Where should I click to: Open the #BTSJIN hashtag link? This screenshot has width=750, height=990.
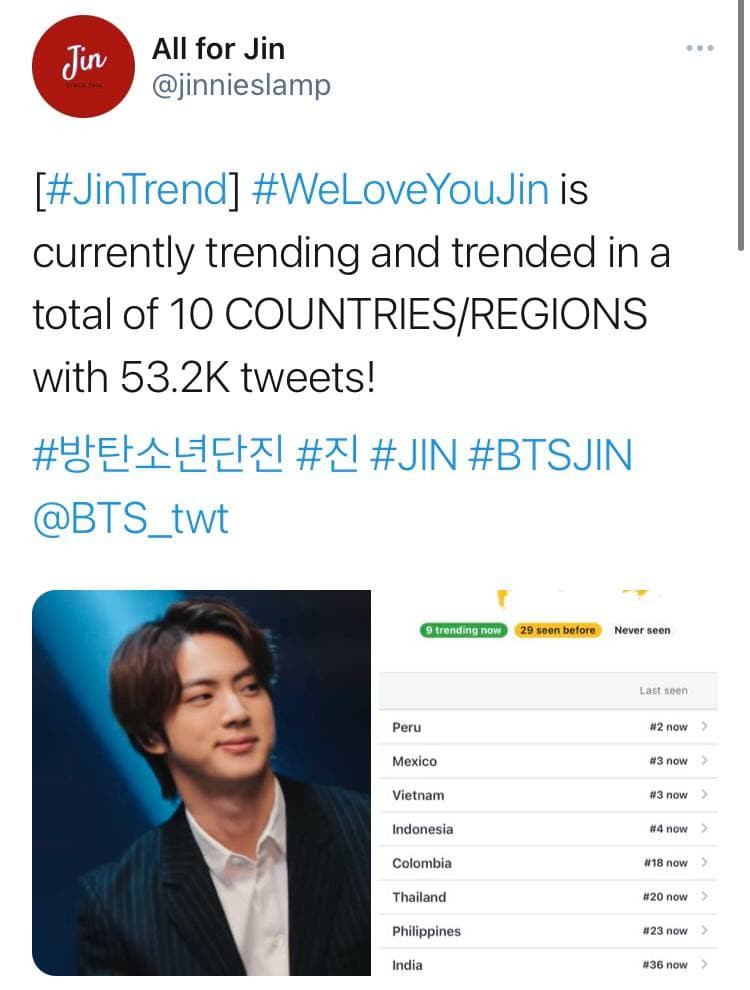551,456
